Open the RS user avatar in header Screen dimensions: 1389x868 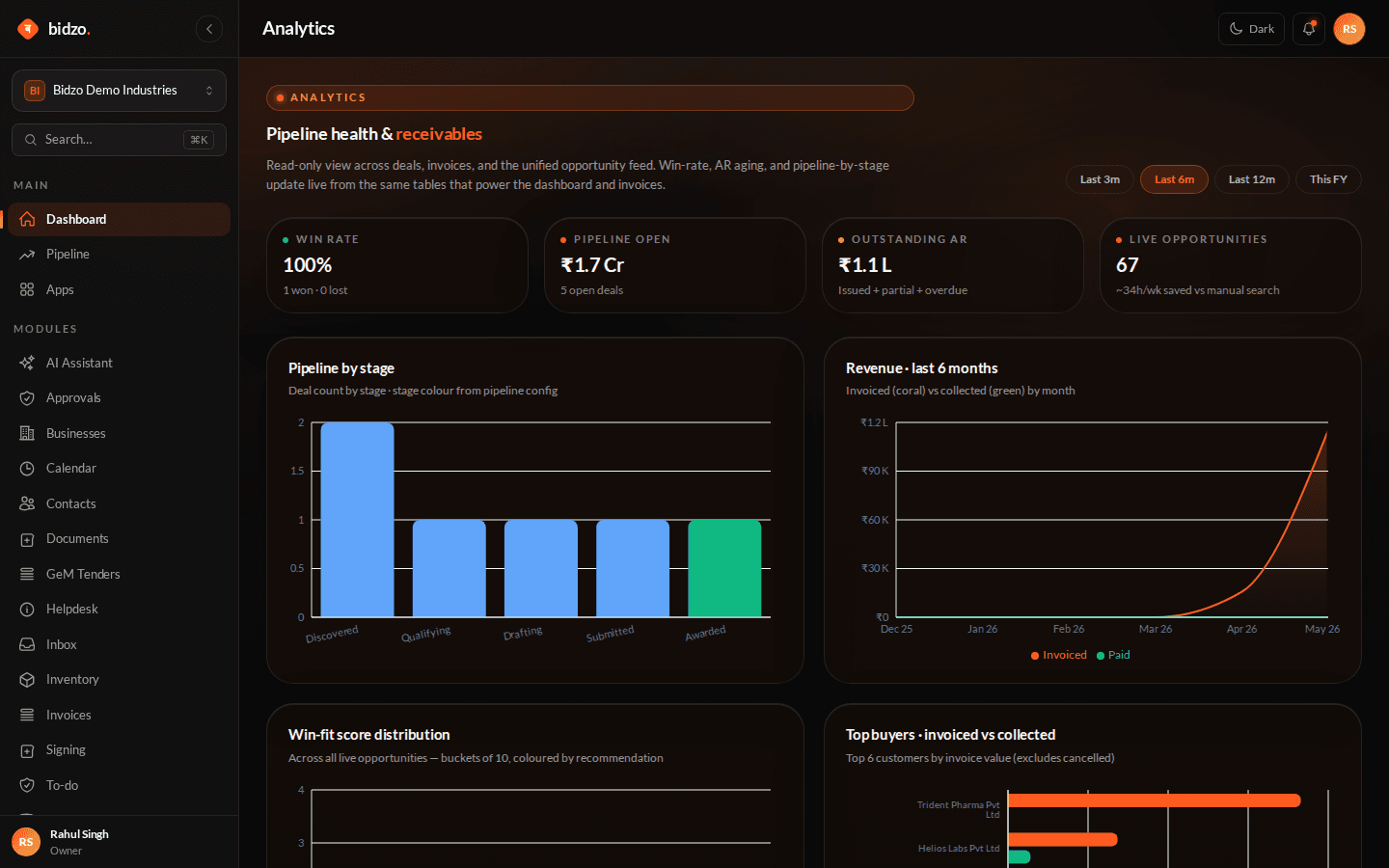[1349, 29]
